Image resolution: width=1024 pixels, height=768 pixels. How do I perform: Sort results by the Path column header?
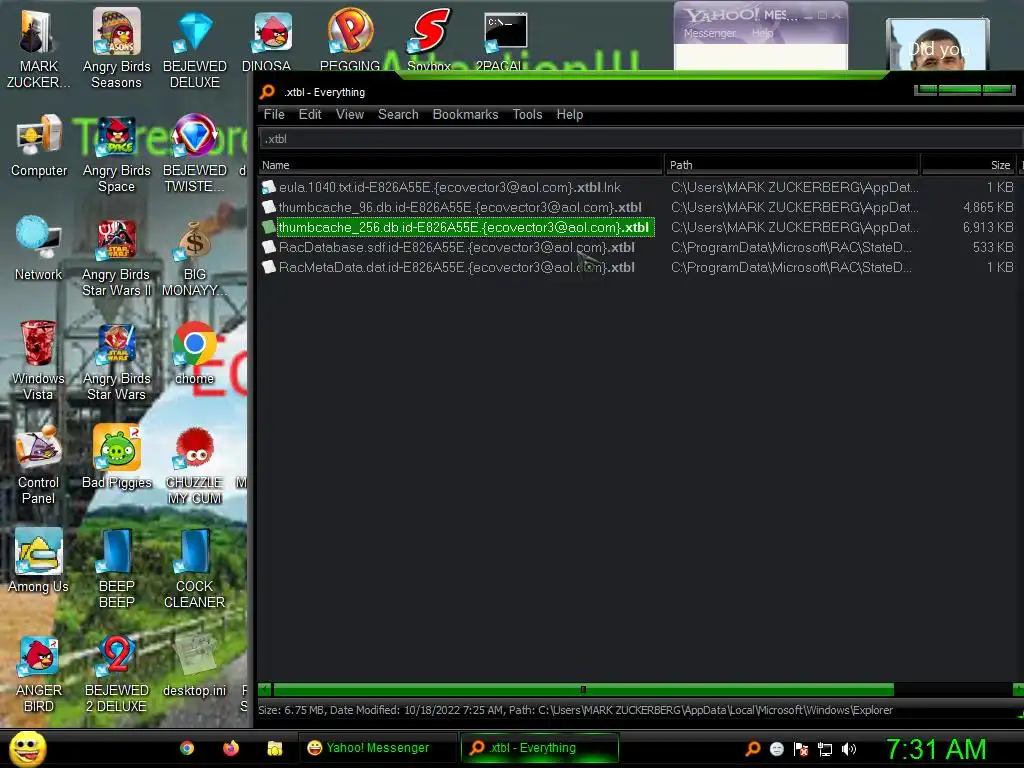click(x=792, y=165)
